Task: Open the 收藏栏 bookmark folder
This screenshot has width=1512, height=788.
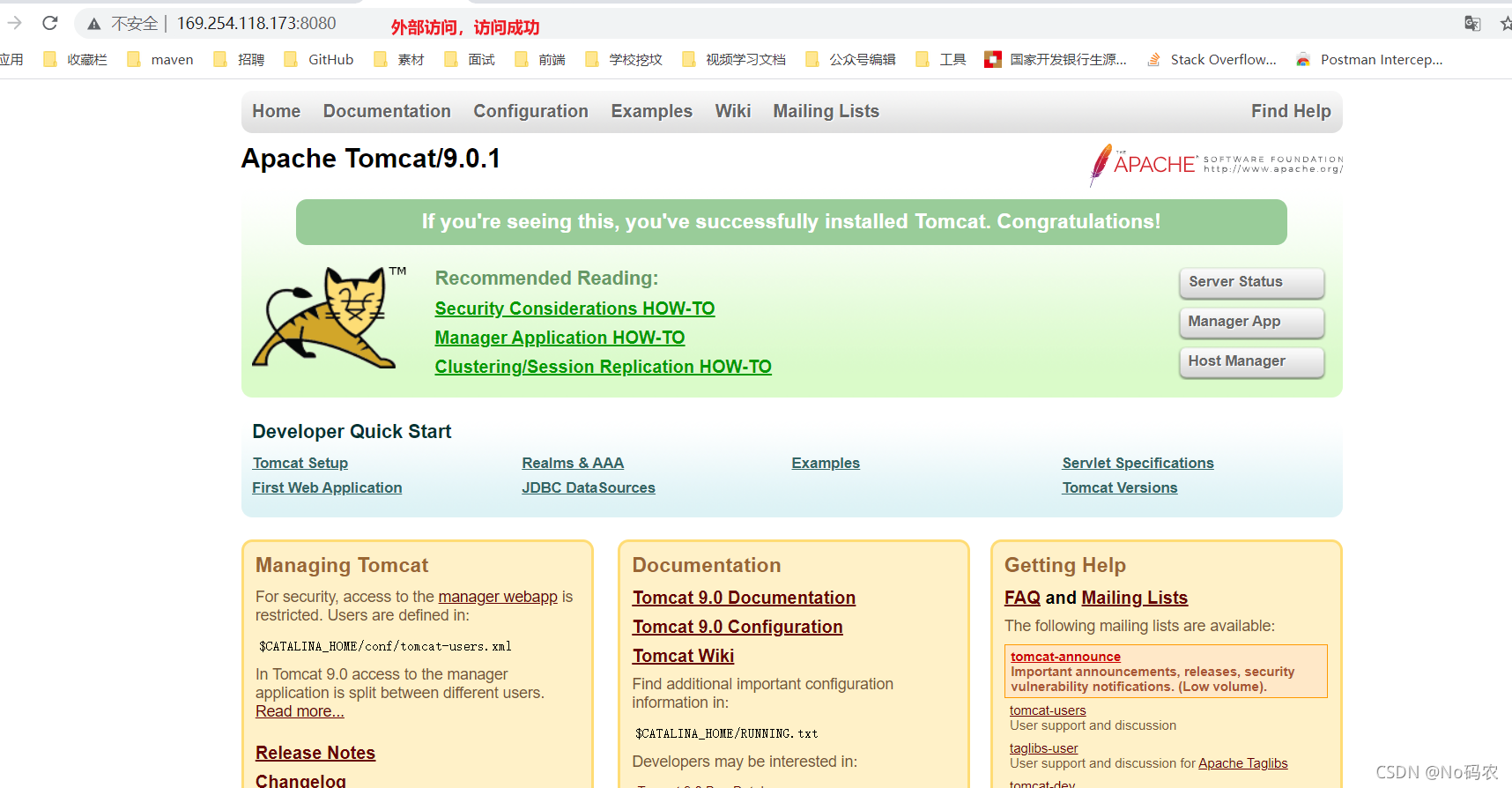Action: coord(76,60)
